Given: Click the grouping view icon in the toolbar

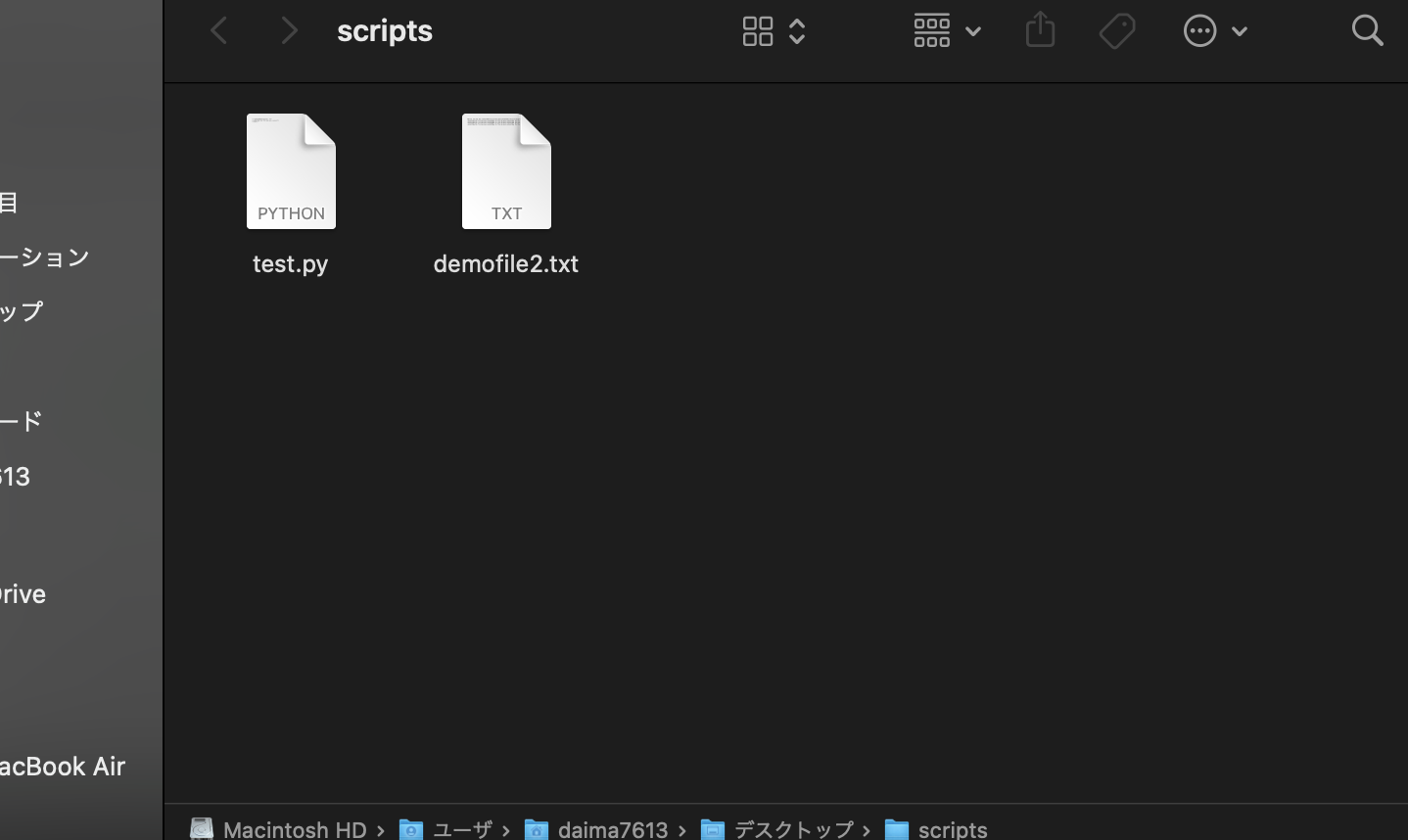Looking at the screenshot, I should 931,30.
